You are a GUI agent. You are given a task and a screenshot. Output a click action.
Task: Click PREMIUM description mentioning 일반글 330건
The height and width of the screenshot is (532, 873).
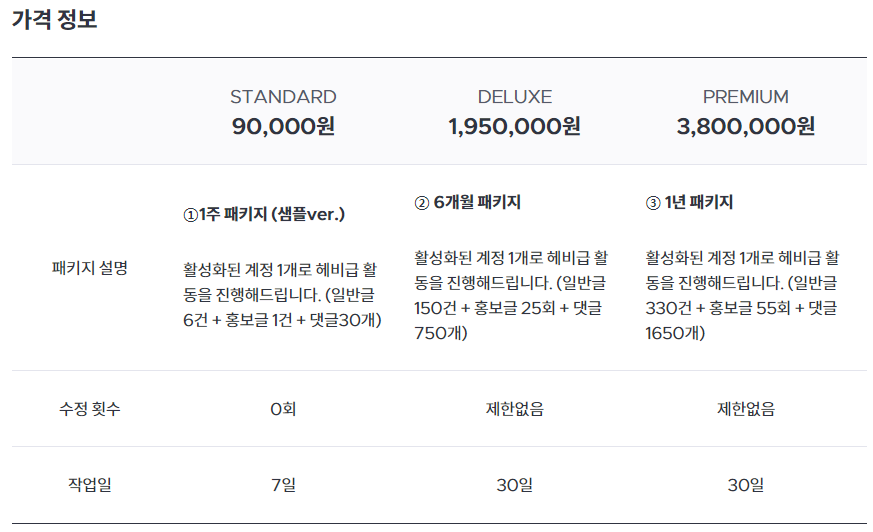(x=742, y=295)
